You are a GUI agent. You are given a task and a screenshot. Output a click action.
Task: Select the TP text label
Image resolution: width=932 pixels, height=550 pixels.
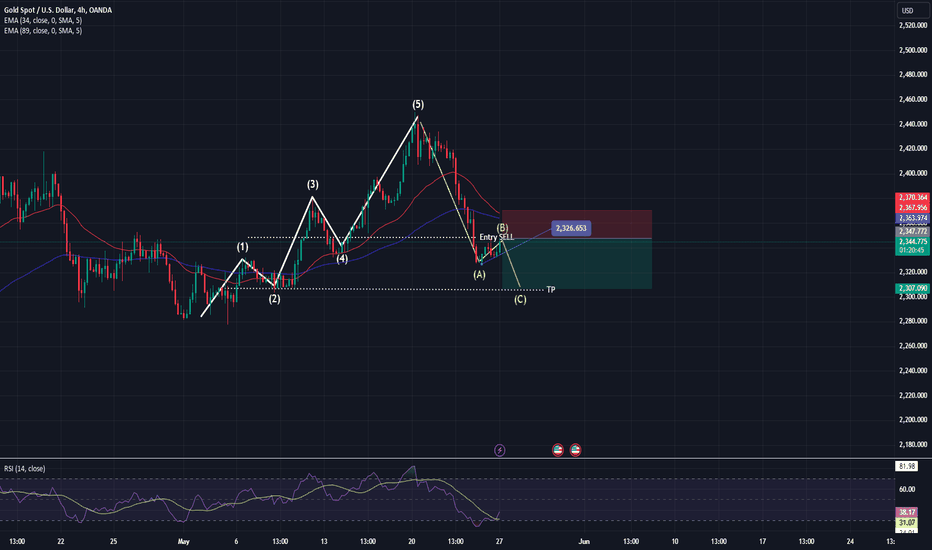(551, 290)
